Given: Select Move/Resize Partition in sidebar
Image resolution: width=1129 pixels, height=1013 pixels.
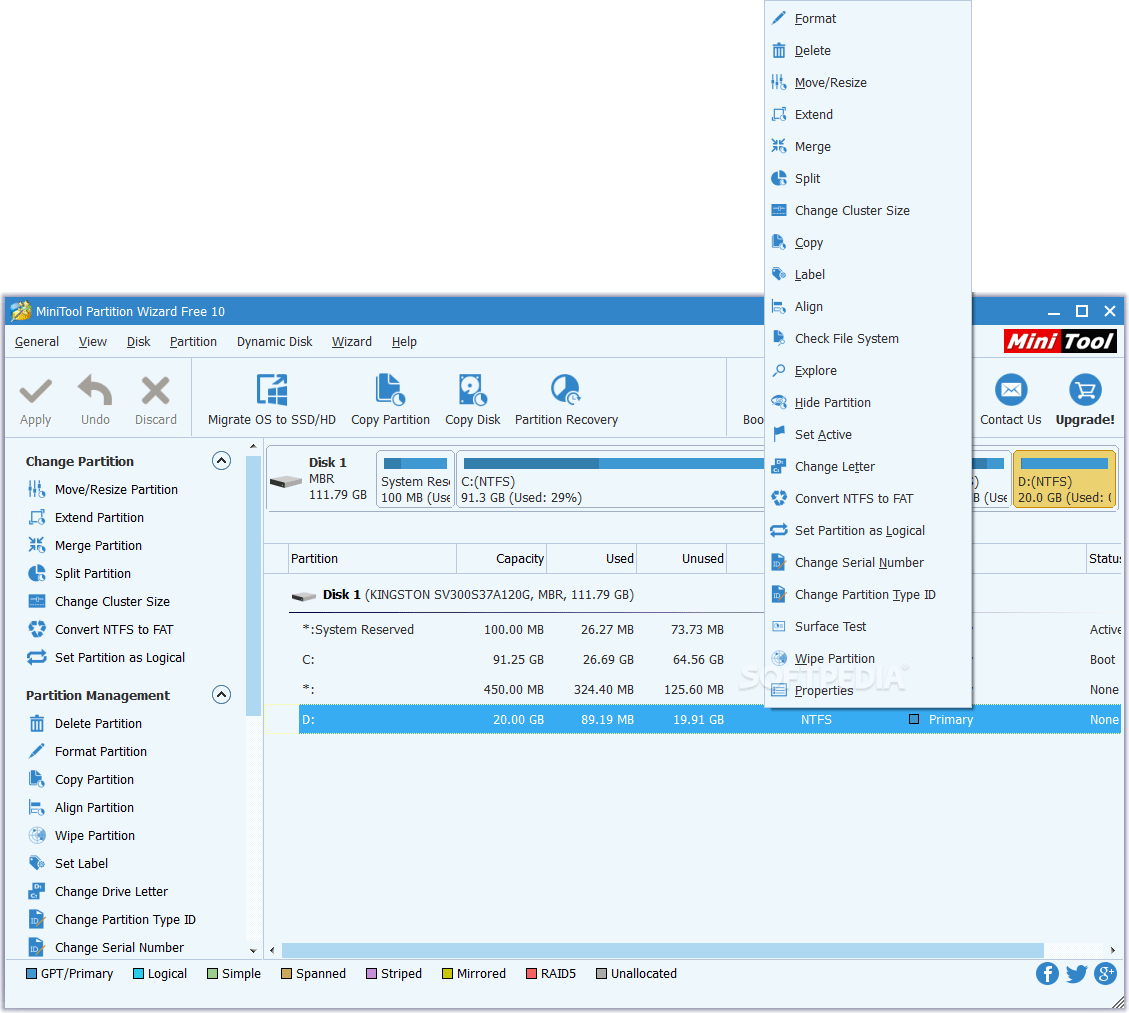Looking at the screenshot, I should coord(102,490).
